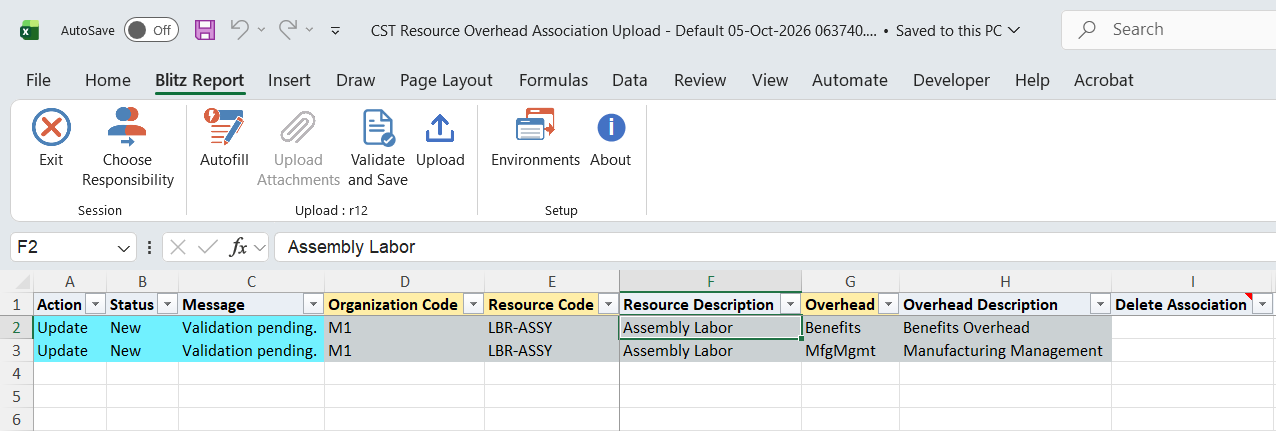Switch to the Home tab
1276x431 pixels.
(x=108, y=80)
